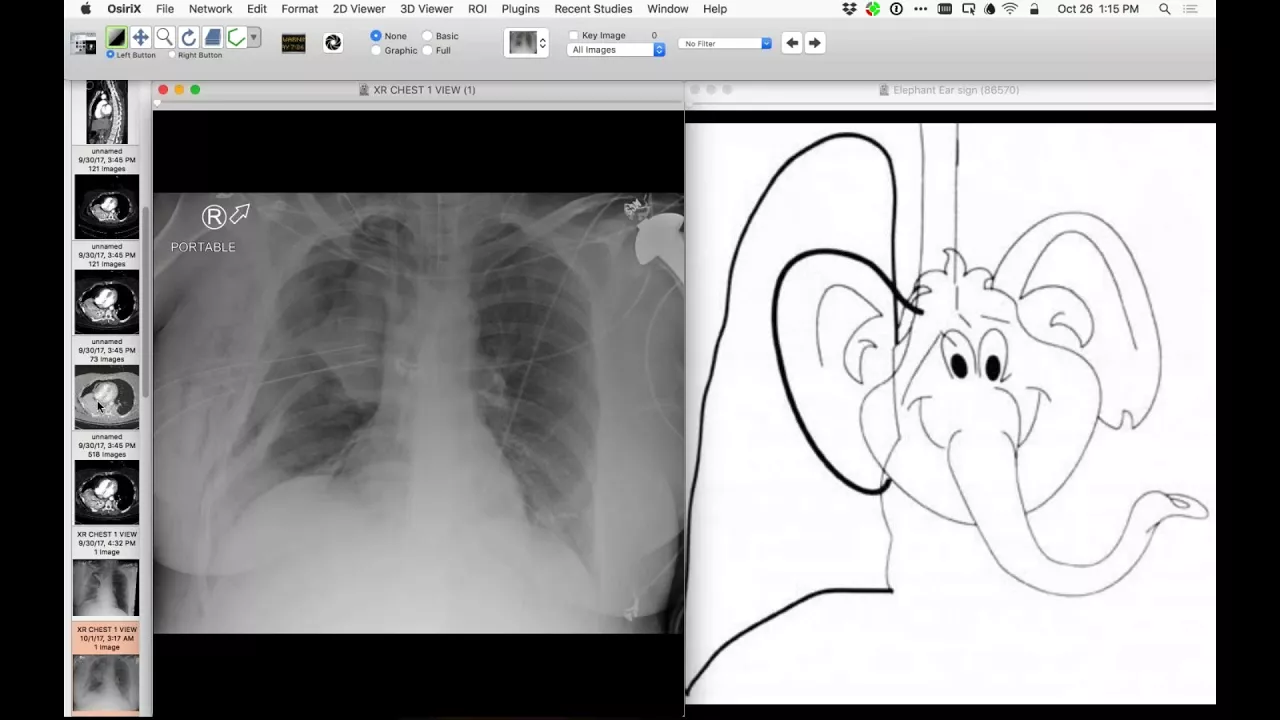The height and width of the screenshot is (720, 1280).
Task: Choose Right Button mouse option
Action: 172,55
